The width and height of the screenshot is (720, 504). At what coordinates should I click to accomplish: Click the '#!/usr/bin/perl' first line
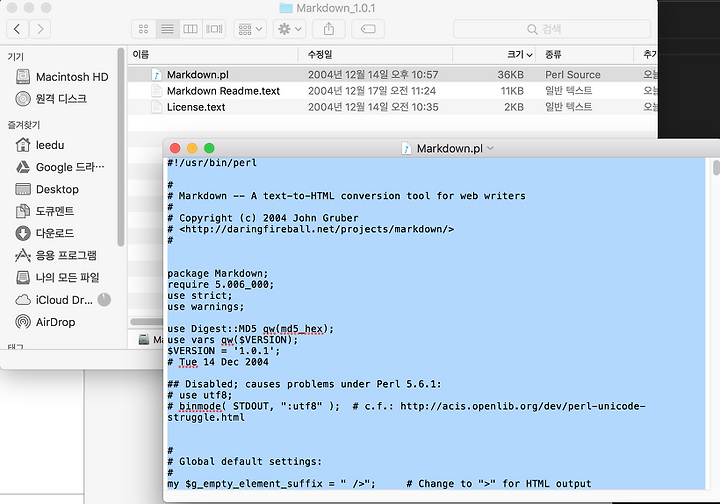coord(212,163)
